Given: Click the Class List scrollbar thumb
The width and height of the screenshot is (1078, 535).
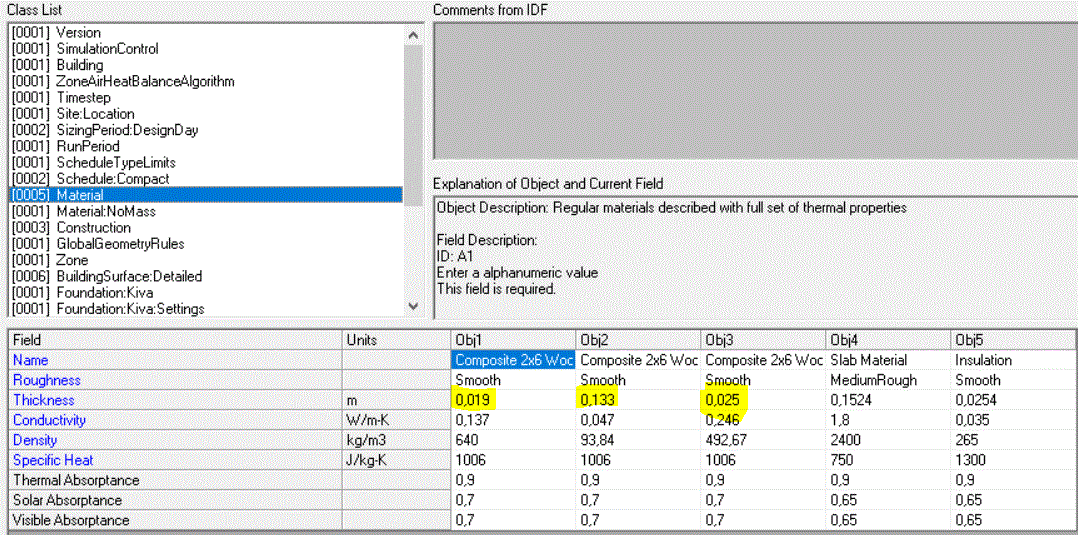Looking at the screenshot, I should (x=412, y=125).
